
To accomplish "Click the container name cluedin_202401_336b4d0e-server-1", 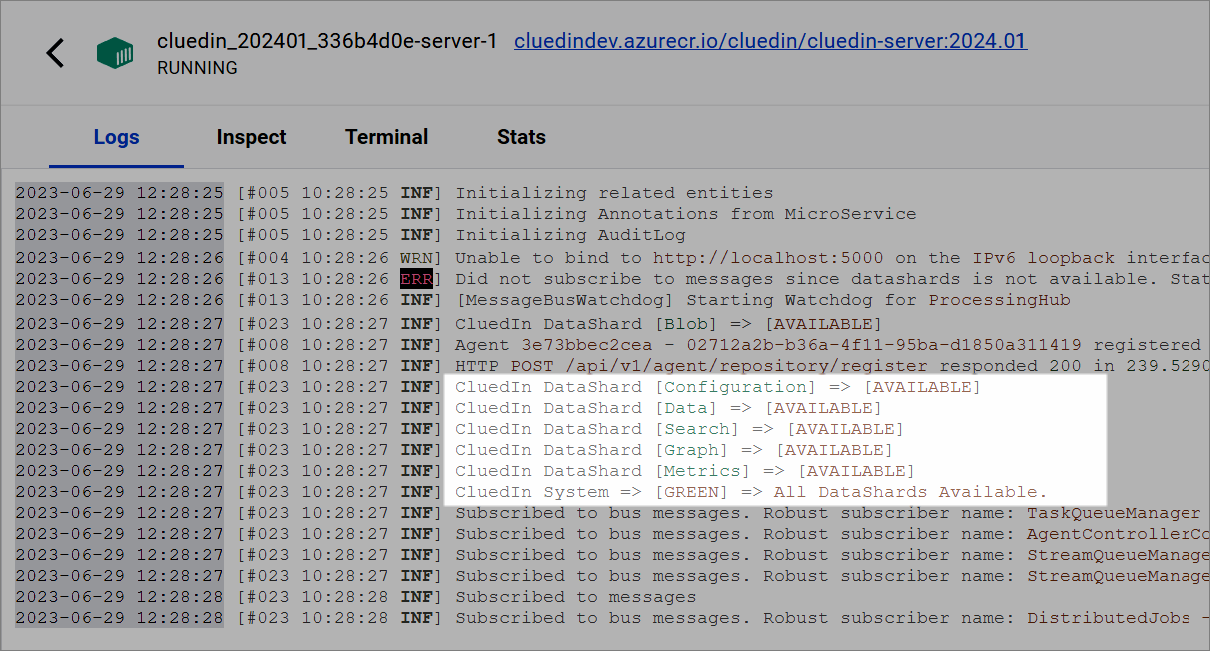I will (327, 41).
